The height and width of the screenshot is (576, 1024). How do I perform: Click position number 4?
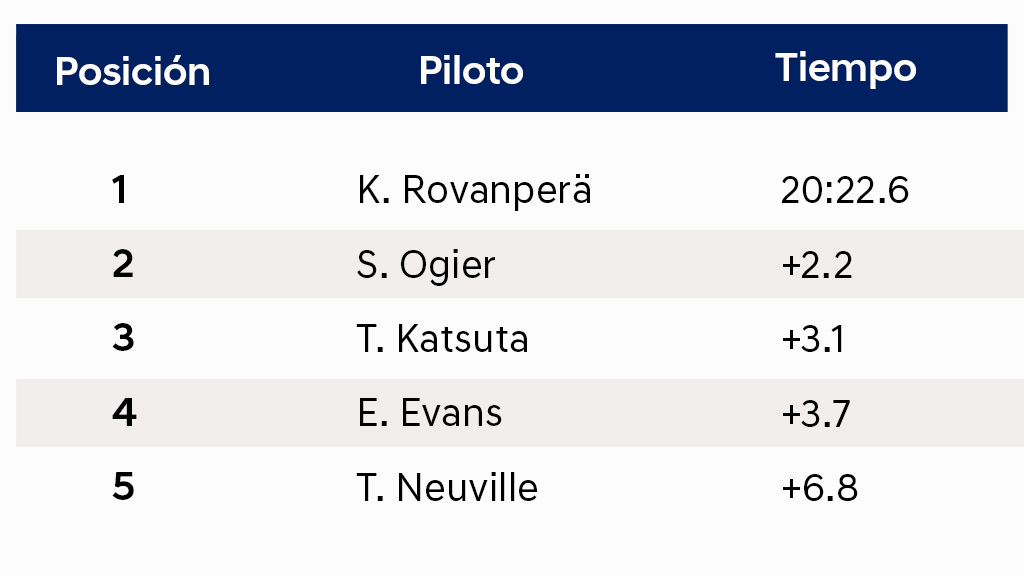124,413
